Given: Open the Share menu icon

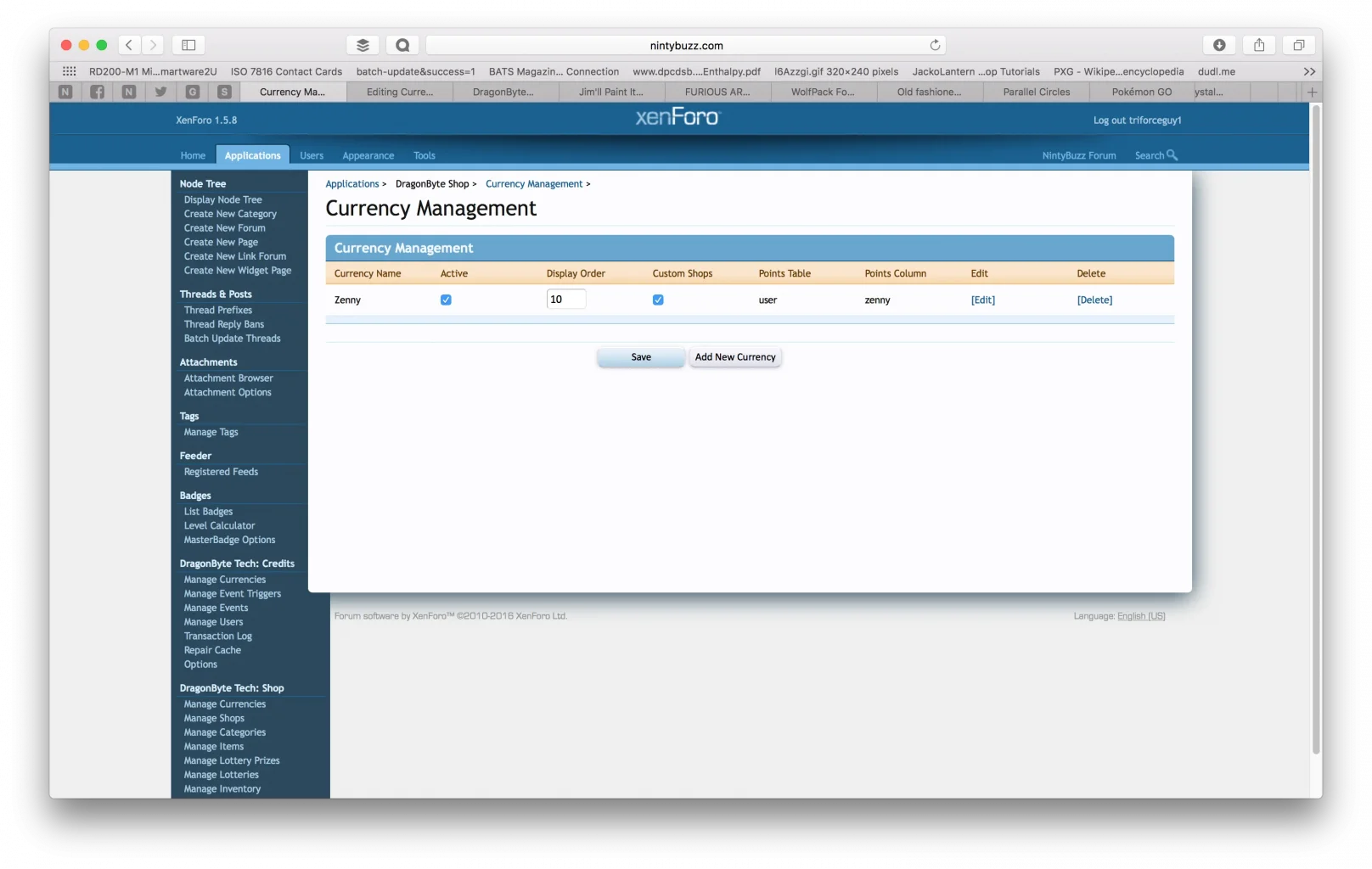Looking at the screenshot, I should pyautogui.click(x=1259, y=45).
